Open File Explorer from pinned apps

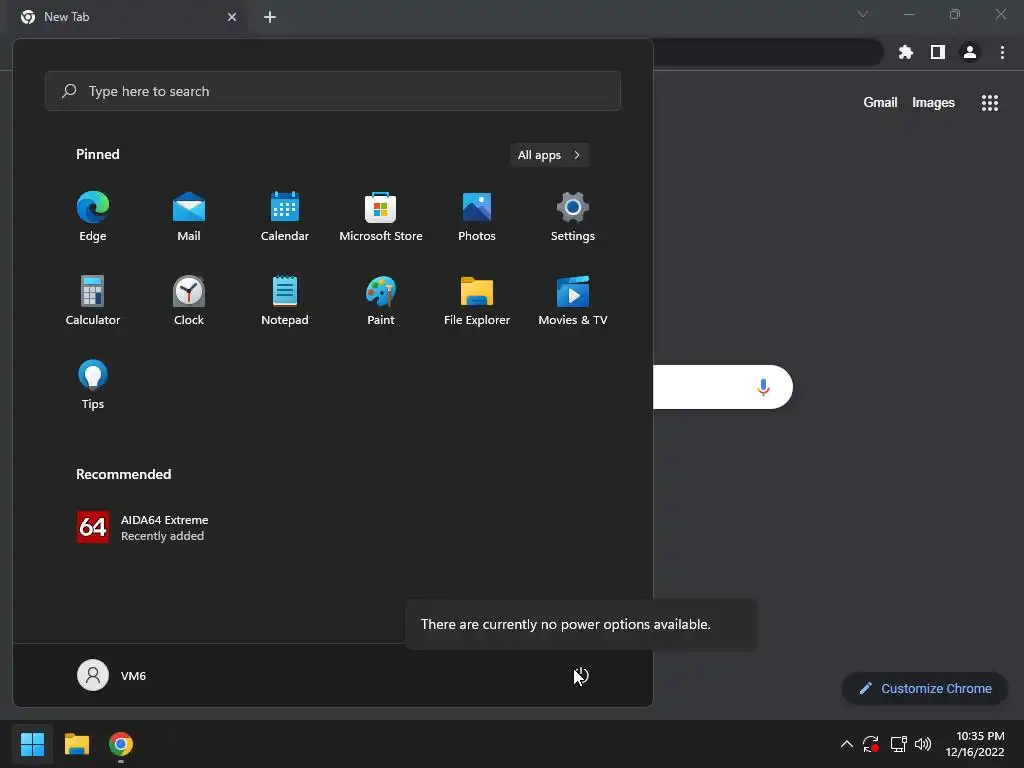[477, 300]
